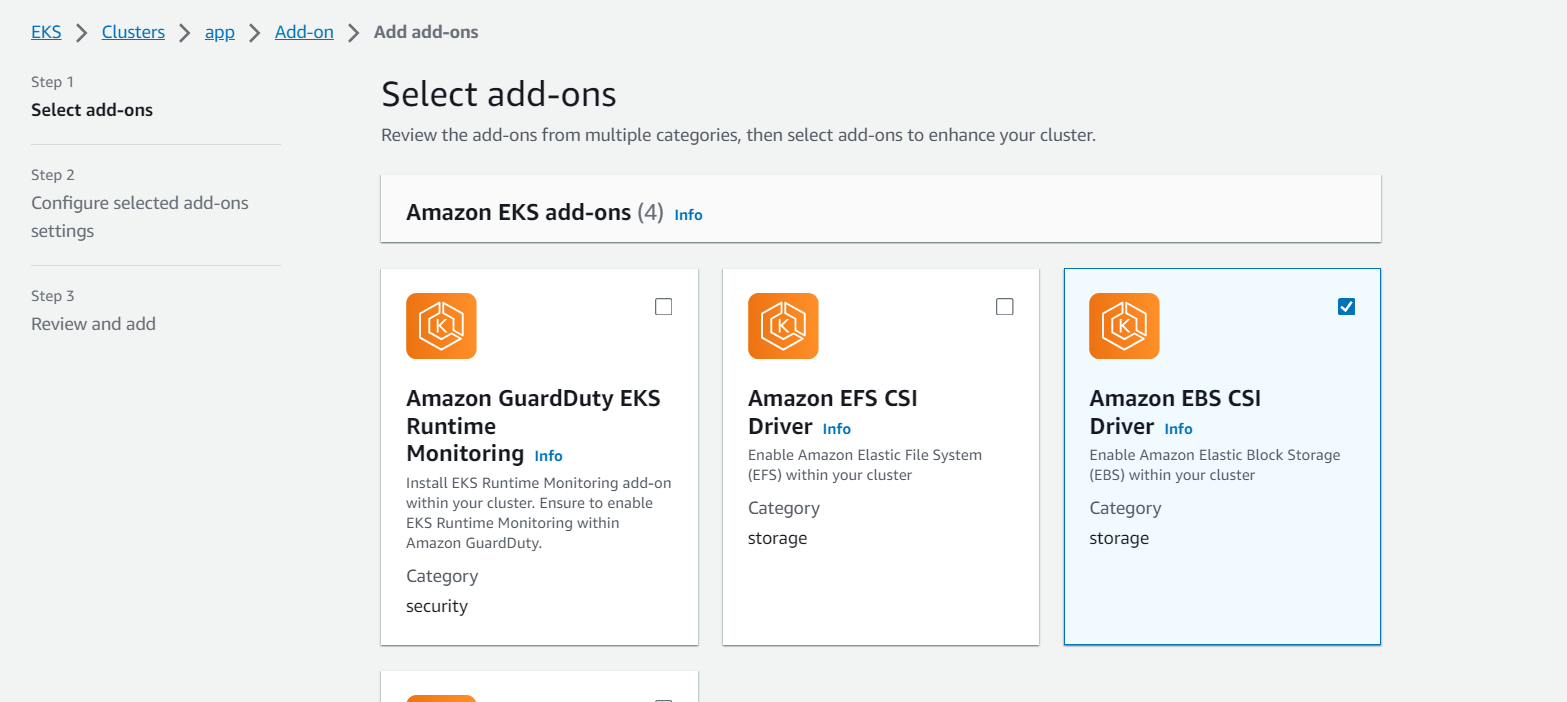Navigate to Clusters via the breadcrumb
The width and height of the screenshot is (1567, 702).
point(133,31)
